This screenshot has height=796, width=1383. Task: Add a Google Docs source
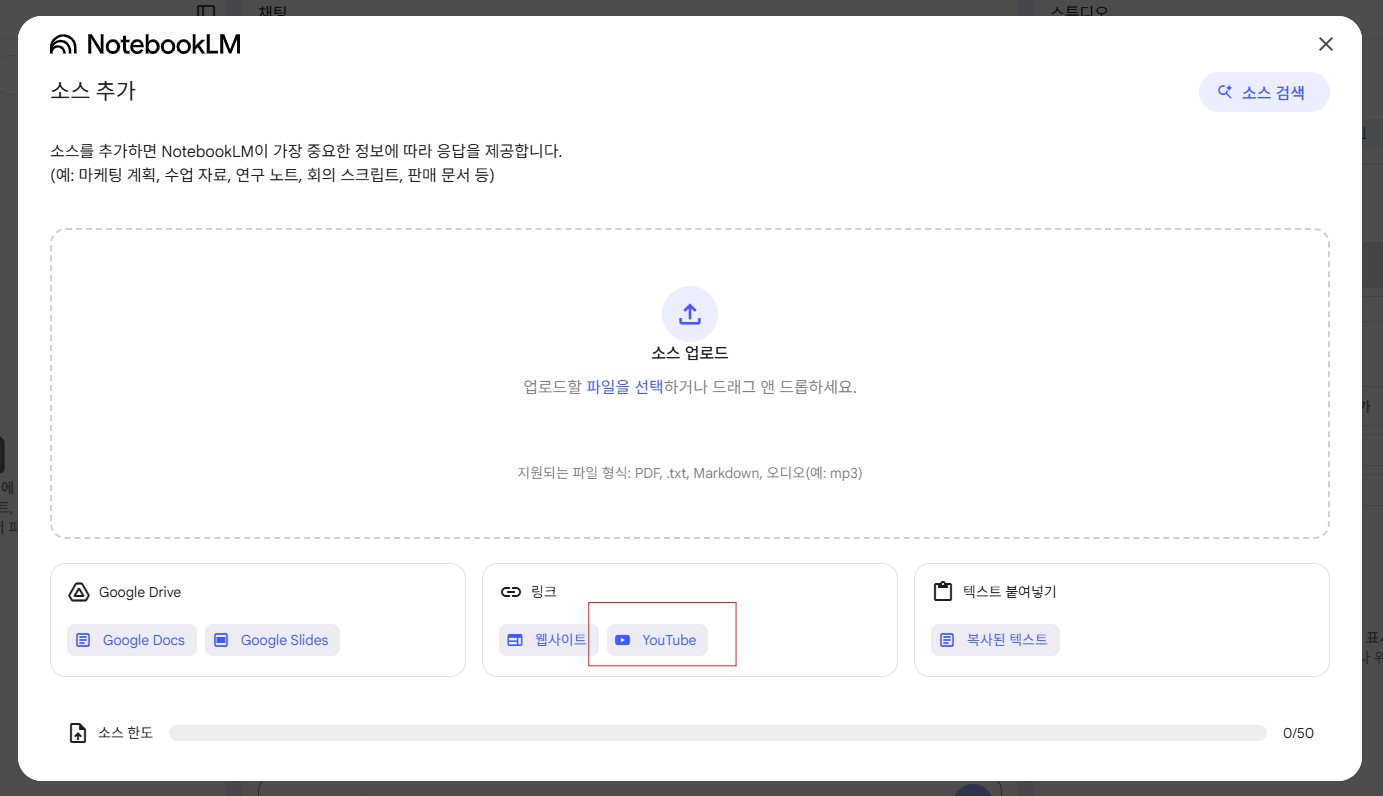coord(132,640)
